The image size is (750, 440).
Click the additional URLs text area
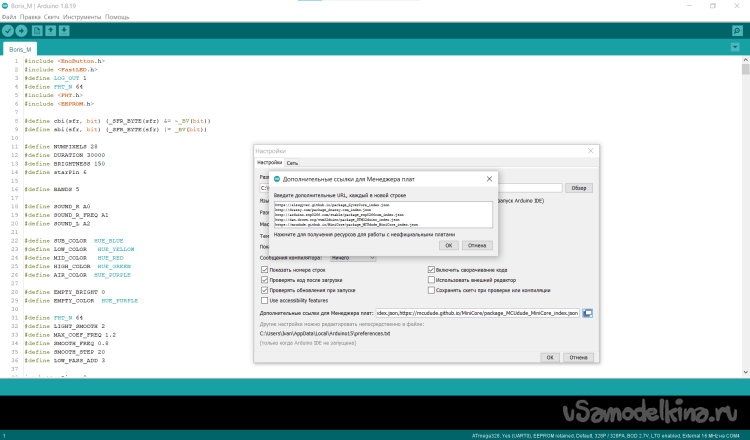(384, 217)
